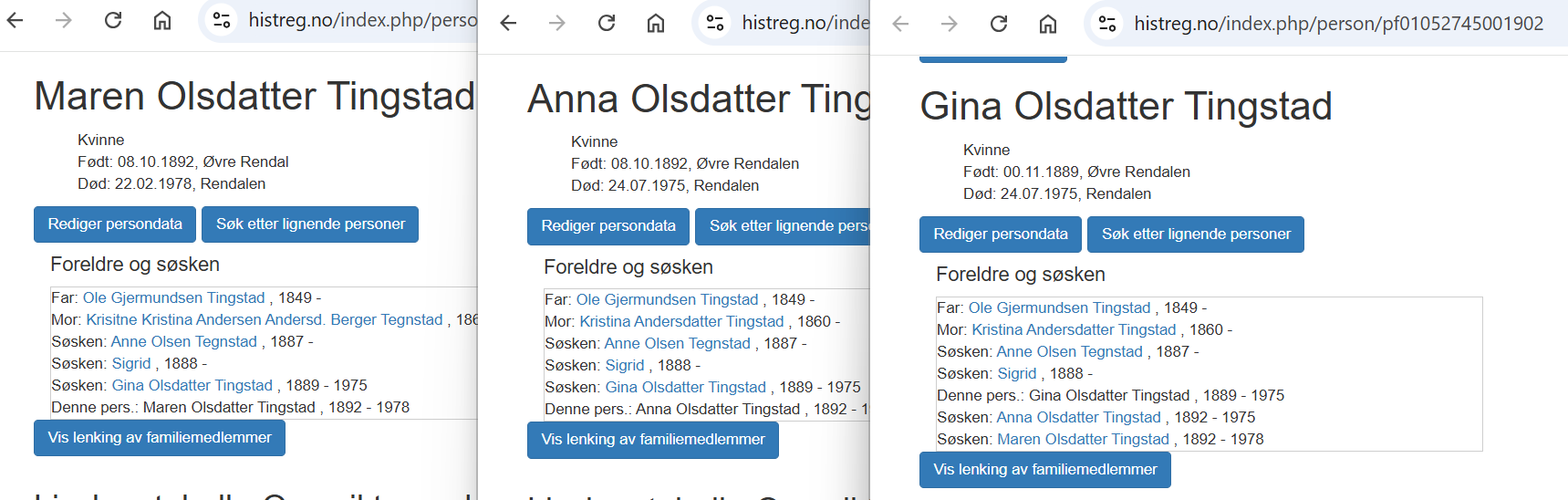Click the back arrow in Maren's browser window
Image resolution: width=1568 pixels, height=500 pixels.
click(x=16, y=20)
